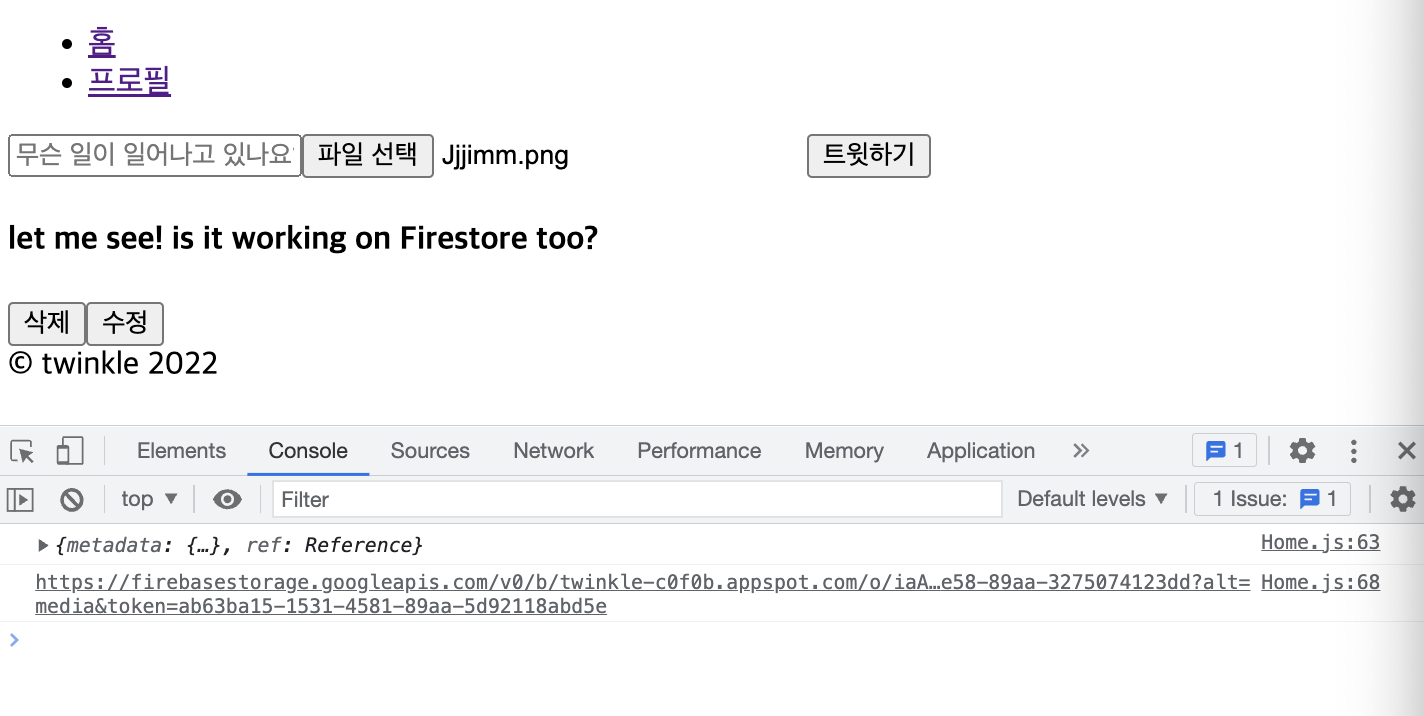Screen dimensions: 1424x716
Task: Show the console sidebar panel icon
Action: 20,499
